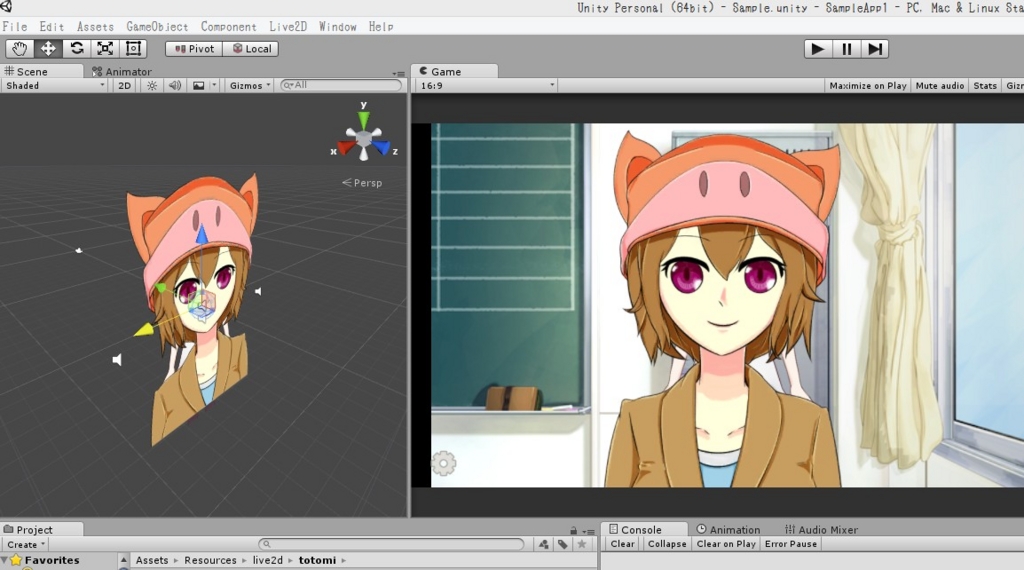1024x570 pixels.
Task: Click search by type icon in Project
Action: [543, 544]
